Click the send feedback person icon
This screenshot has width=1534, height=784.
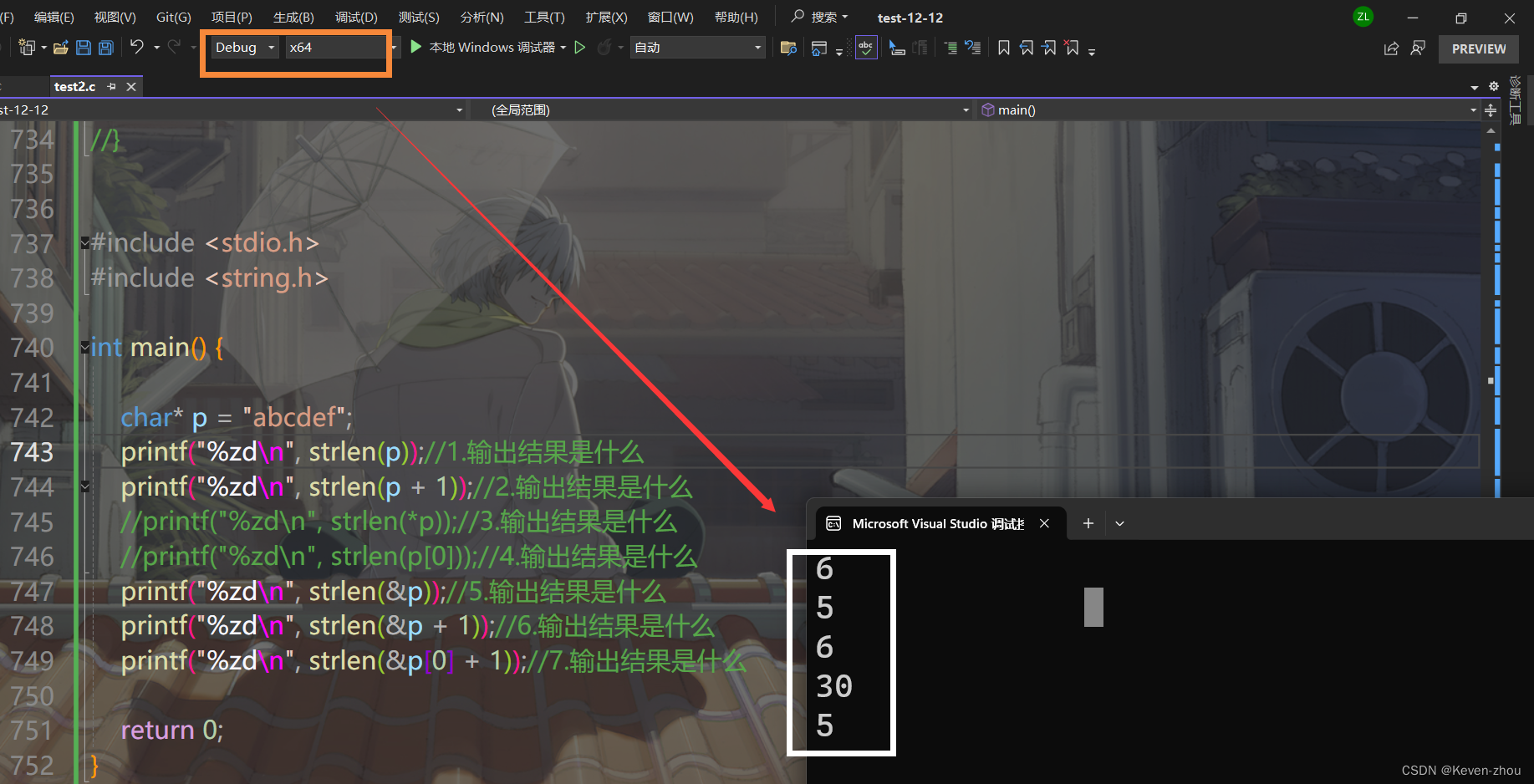1418,48
